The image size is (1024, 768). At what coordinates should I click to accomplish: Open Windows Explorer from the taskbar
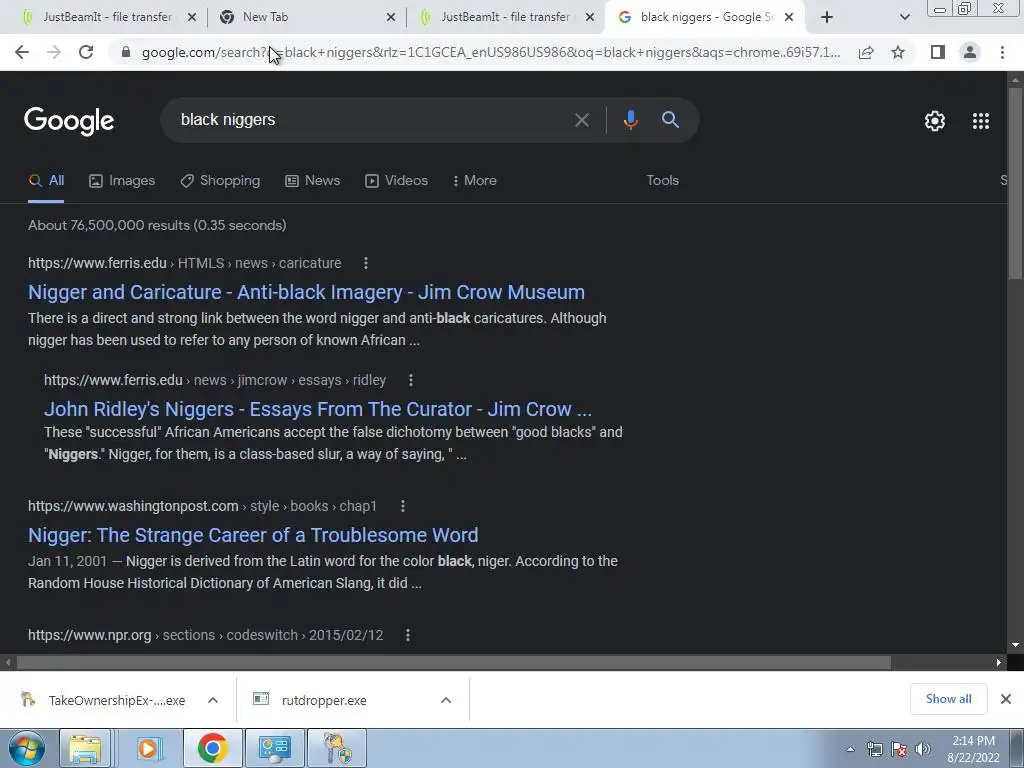point(85,748)
